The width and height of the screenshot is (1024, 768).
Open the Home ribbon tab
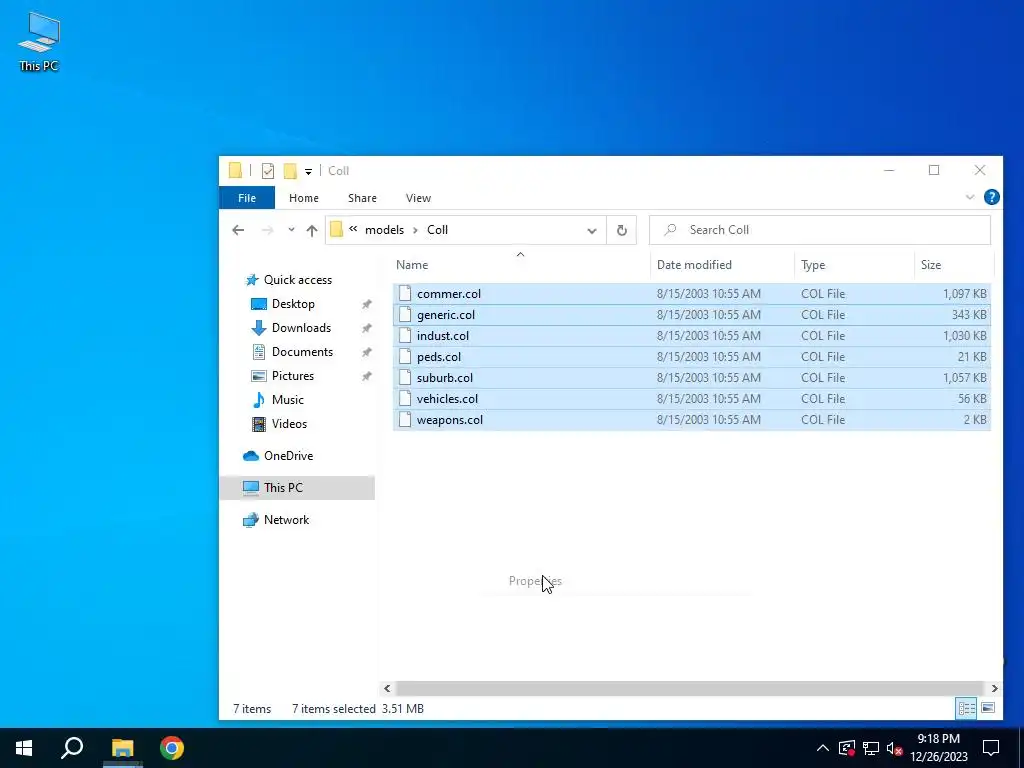pos(304,198)
